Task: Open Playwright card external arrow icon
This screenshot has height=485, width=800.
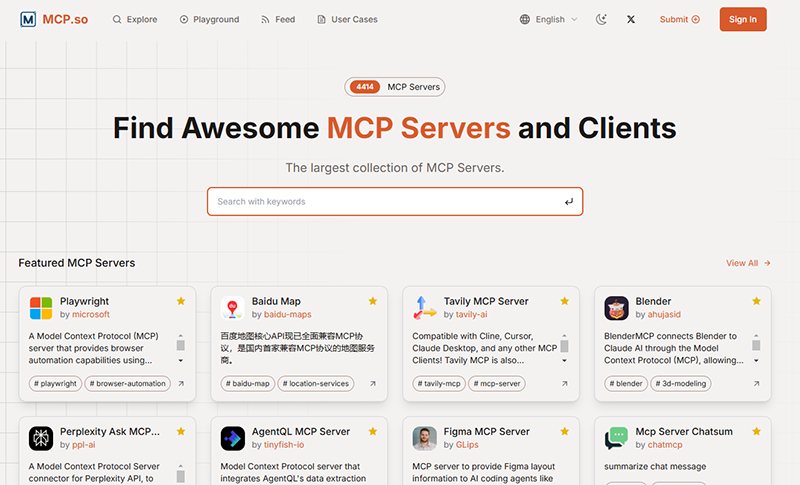Action: pyautogui.click(x=181, y=384)
